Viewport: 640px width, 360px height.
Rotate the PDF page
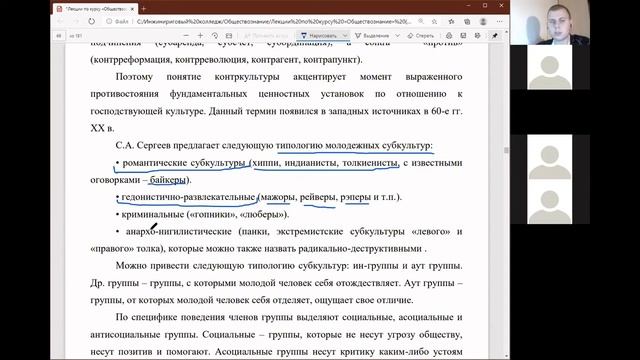pos(215,36)
